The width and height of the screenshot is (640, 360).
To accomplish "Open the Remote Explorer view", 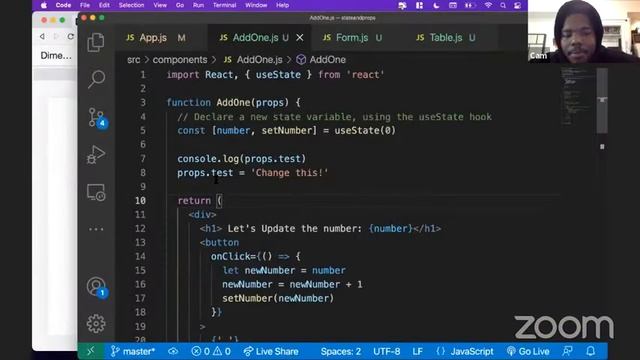I will pos(96,192).
